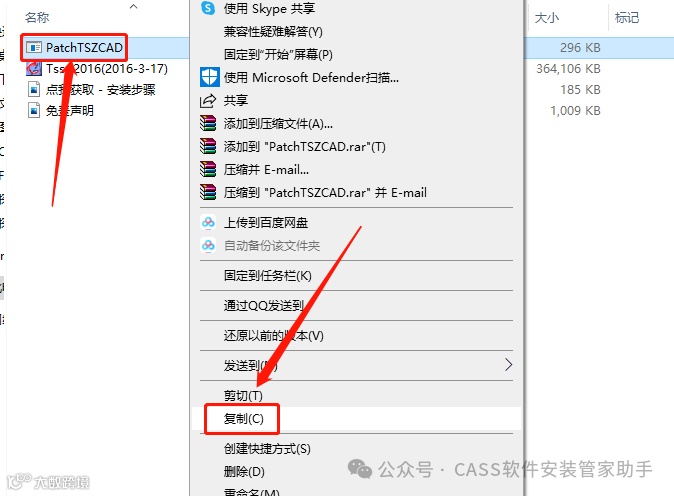Click the 大小 column header
This screenshot has width=674, height=496.
546,18
